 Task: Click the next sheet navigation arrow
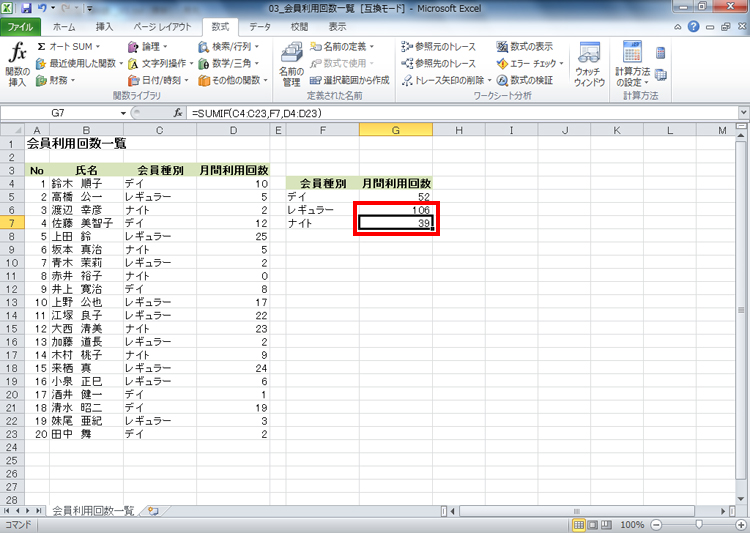click(28, 511)
